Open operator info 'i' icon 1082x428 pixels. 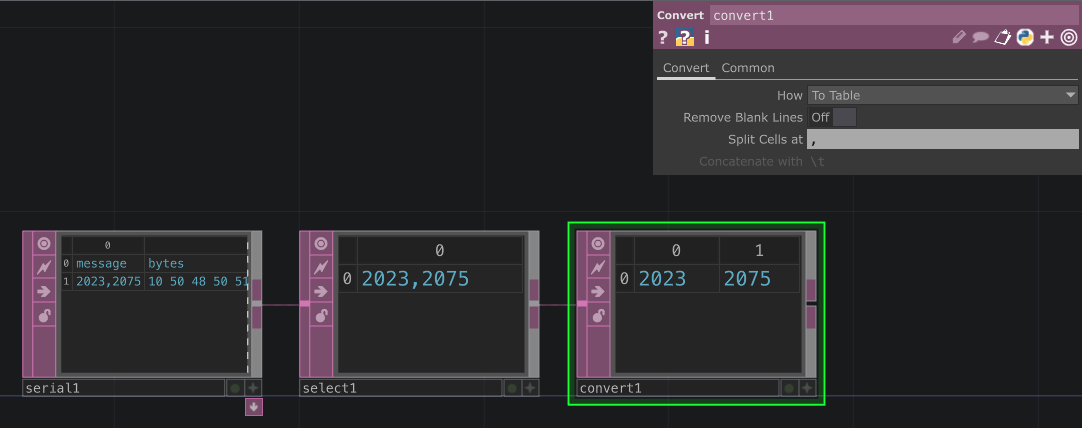click(x=707, y=38)
